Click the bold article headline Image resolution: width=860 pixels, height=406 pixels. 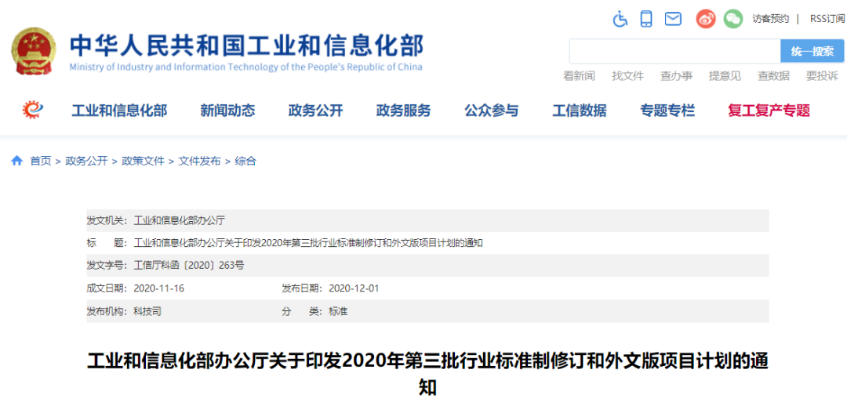click(428, 374)
